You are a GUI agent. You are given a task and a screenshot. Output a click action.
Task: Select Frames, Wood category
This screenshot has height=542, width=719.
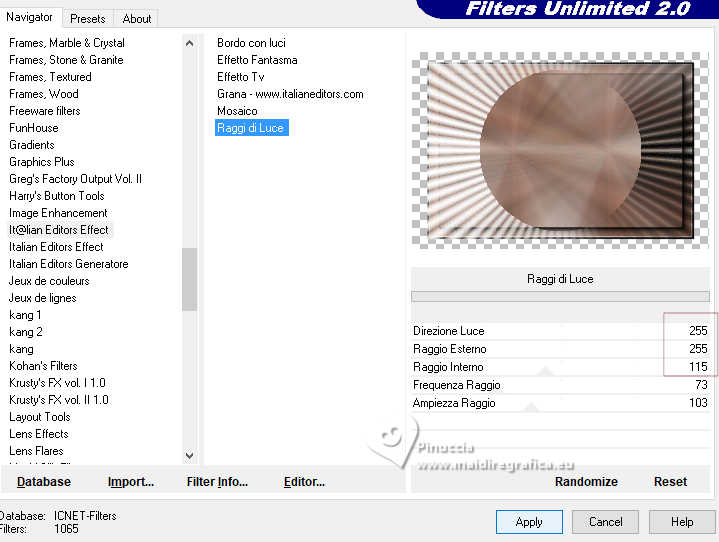coord(44,94)
